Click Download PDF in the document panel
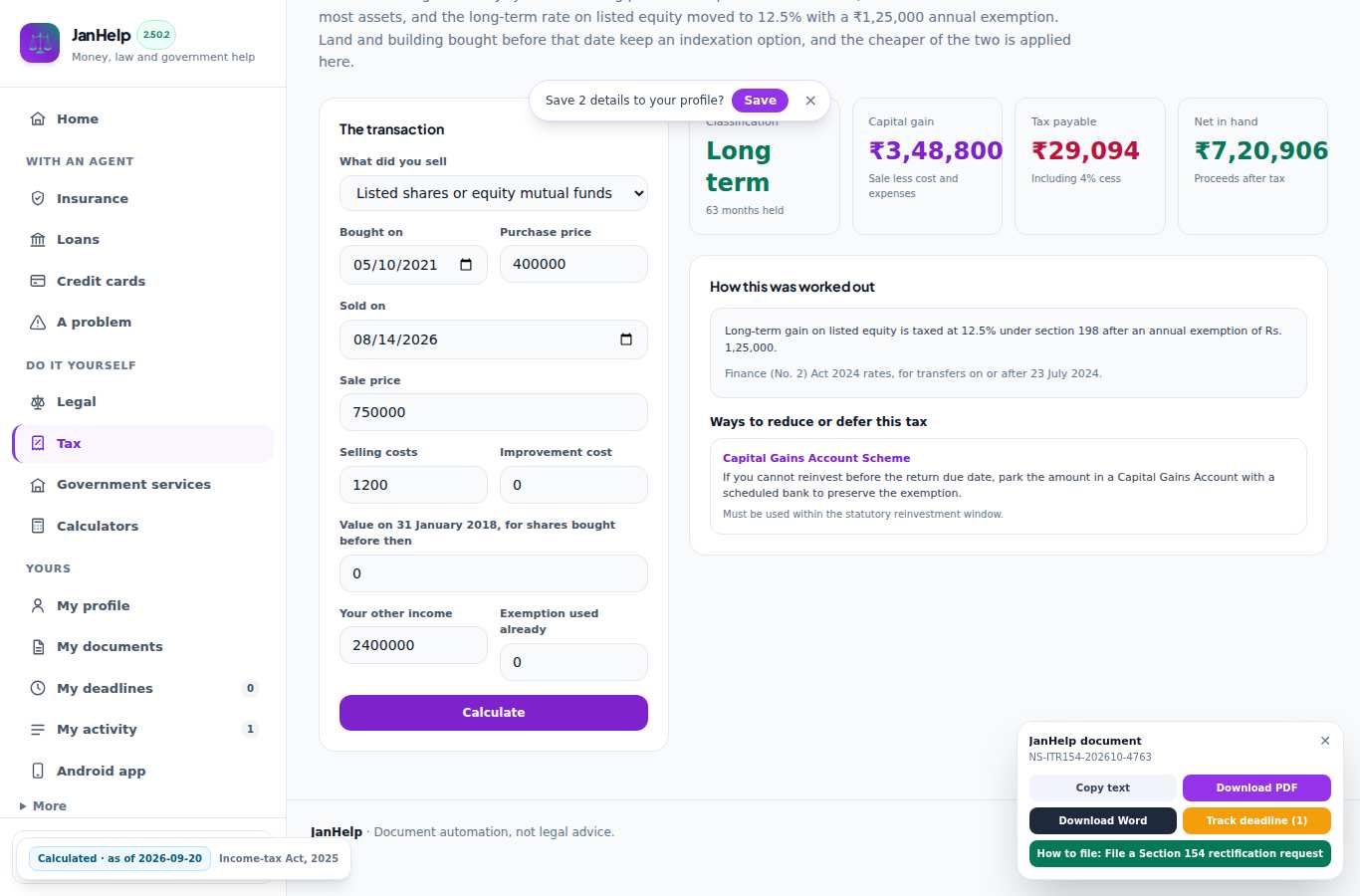Viewport: 1360px width, 896px height. pos(1256,787)
